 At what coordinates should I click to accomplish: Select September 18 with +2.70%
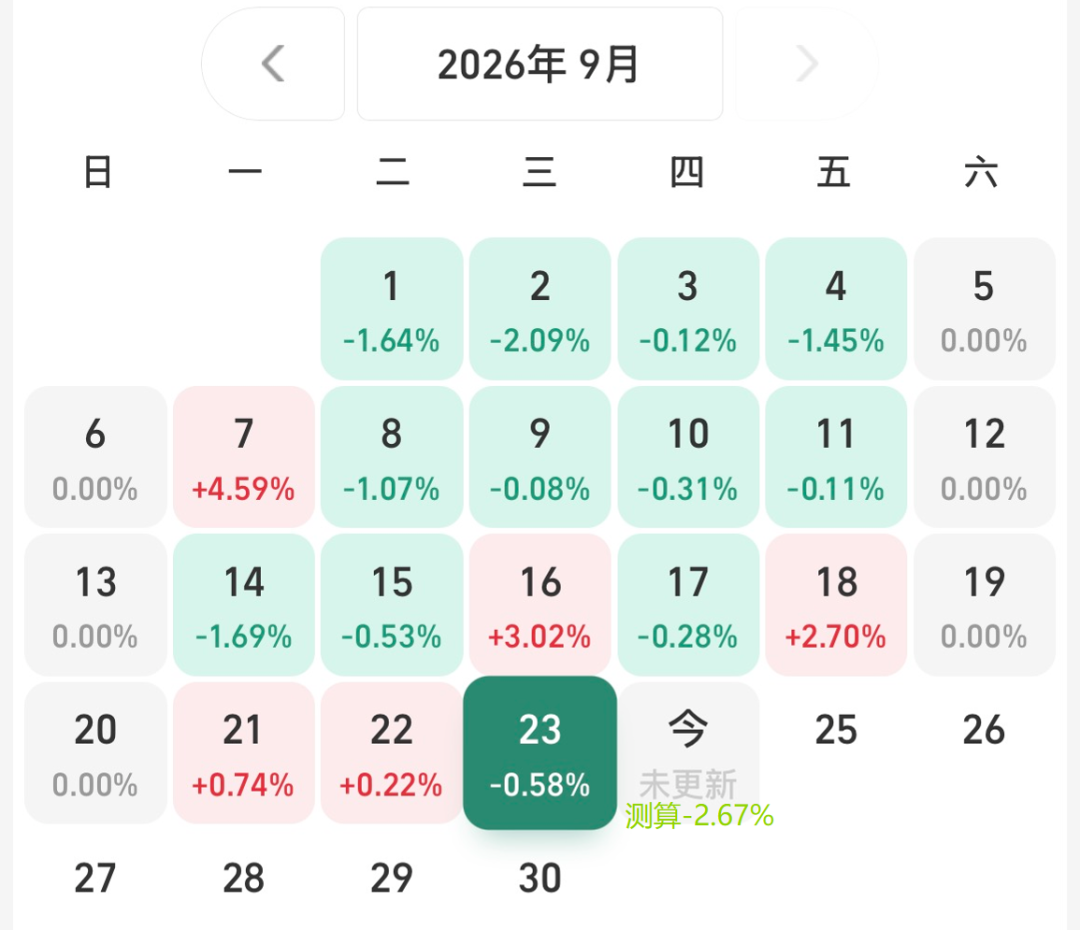[x=836, y=605]
